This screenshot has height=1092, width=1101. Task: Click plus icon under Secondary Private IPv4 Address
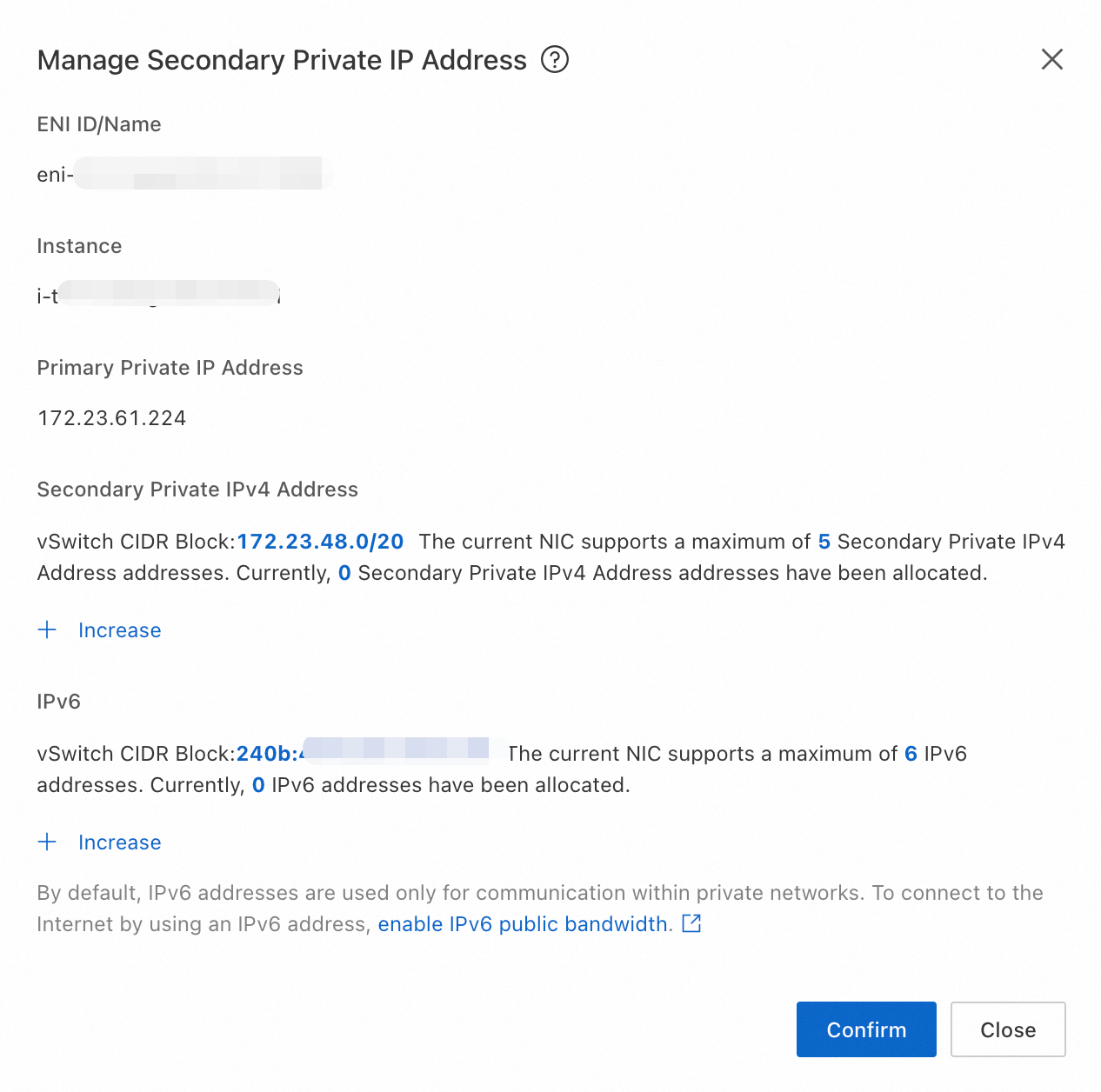(x=48, y=630)
